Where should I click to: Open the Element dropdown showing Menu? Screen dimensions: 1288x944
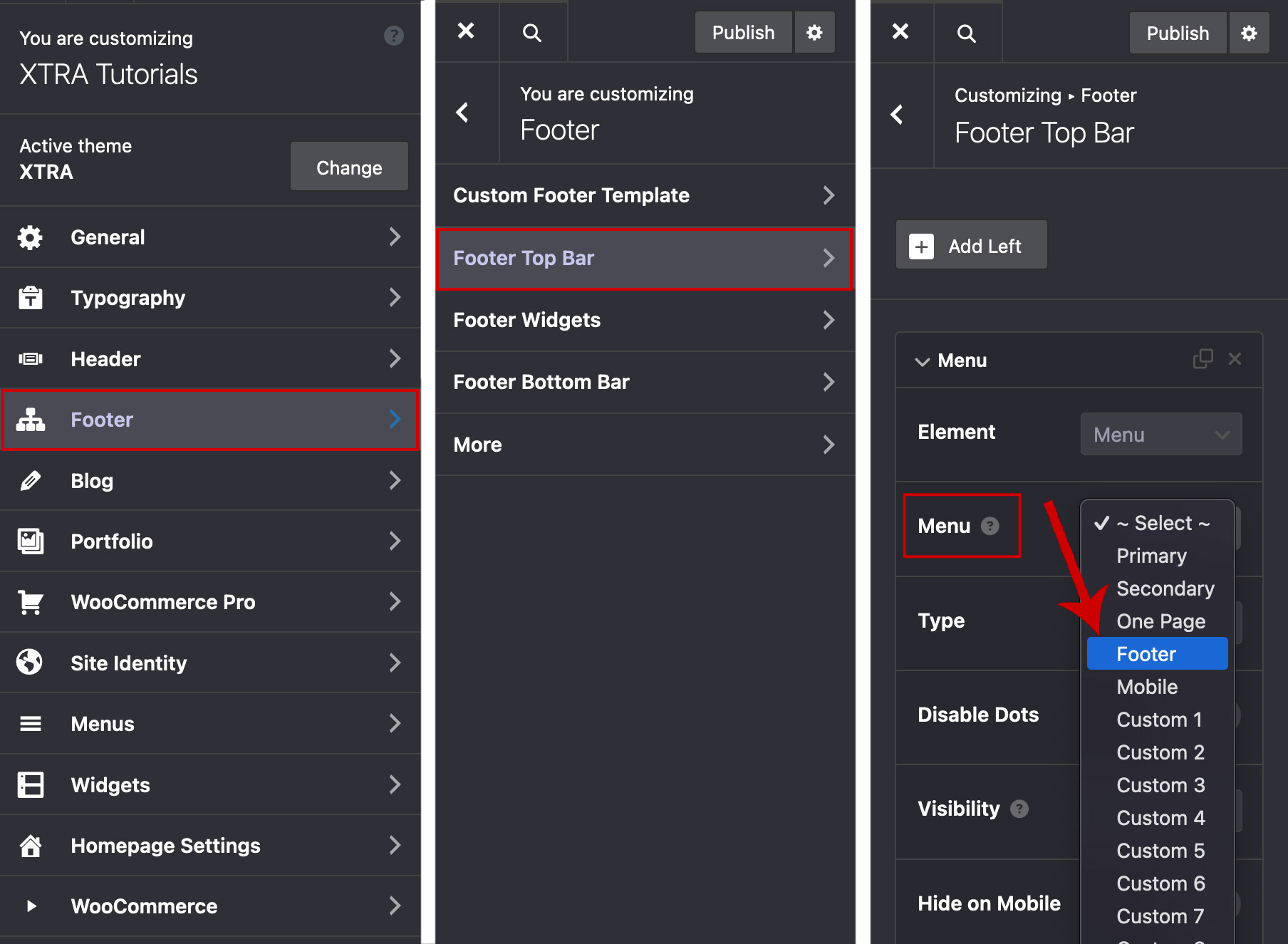[1160, 435]
